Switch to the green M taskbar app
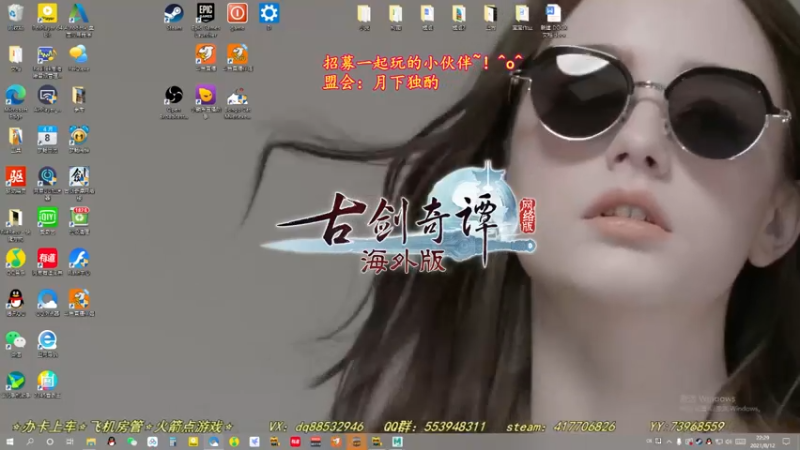800x450 pixels. (x=397, y=442)
